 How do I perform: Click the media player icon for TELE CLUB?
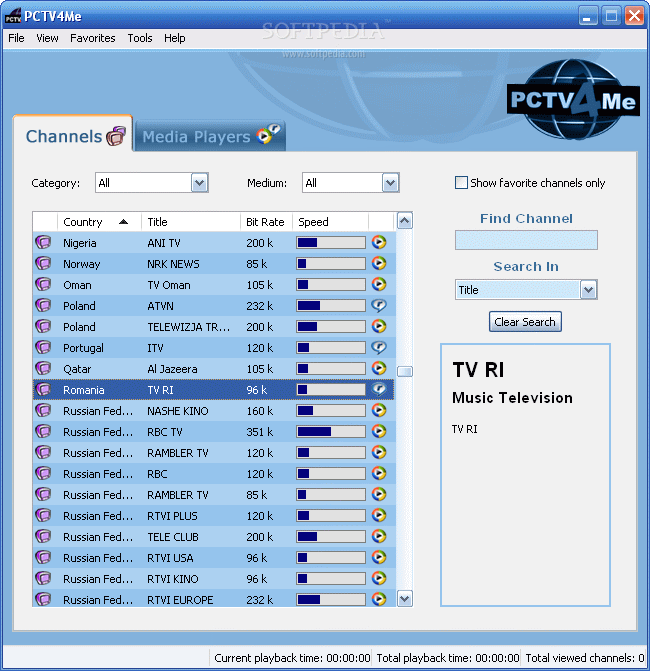379,536
